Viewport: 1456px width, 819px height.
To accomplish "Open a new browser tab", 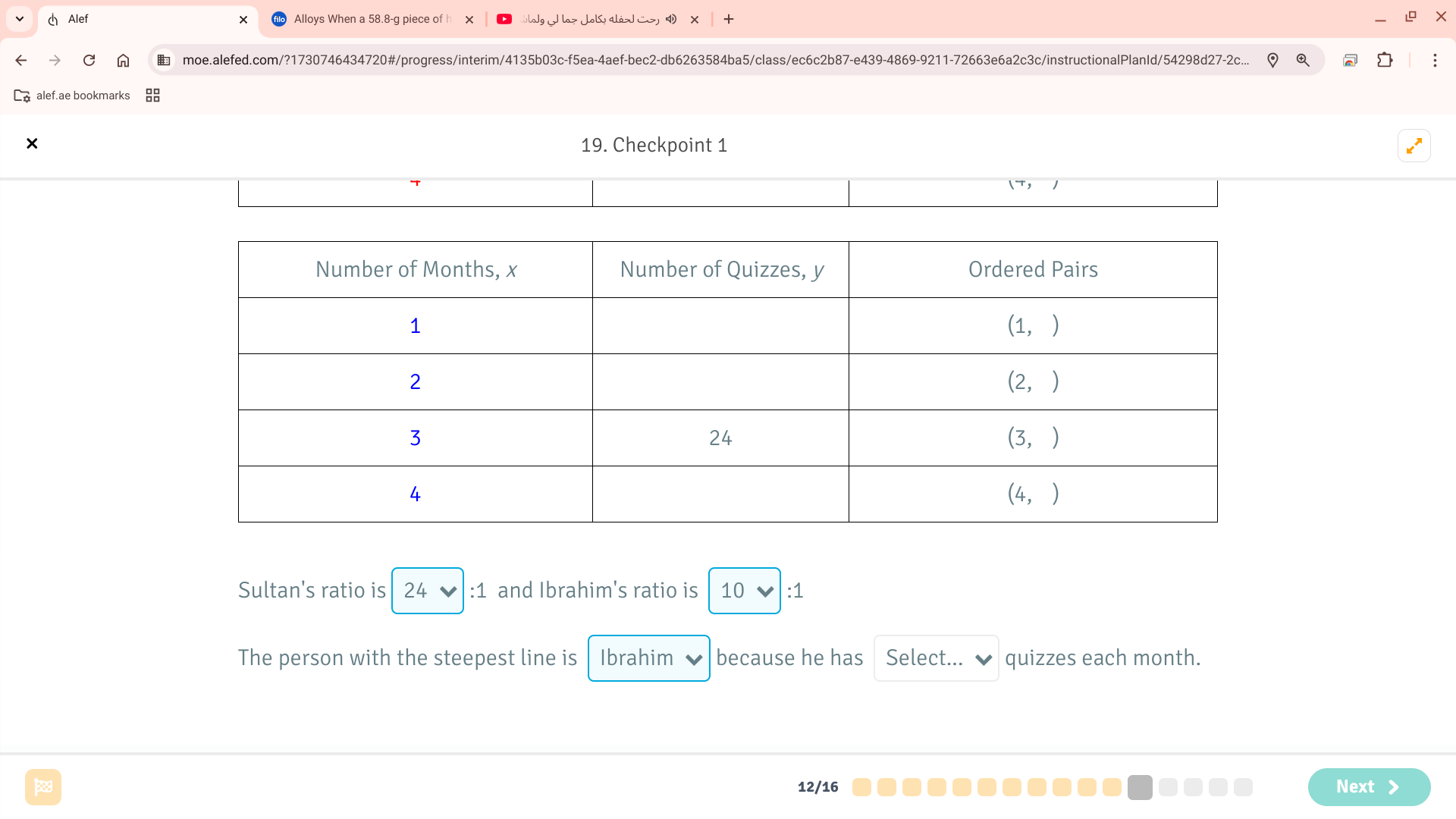I will (x=729, y=19).
